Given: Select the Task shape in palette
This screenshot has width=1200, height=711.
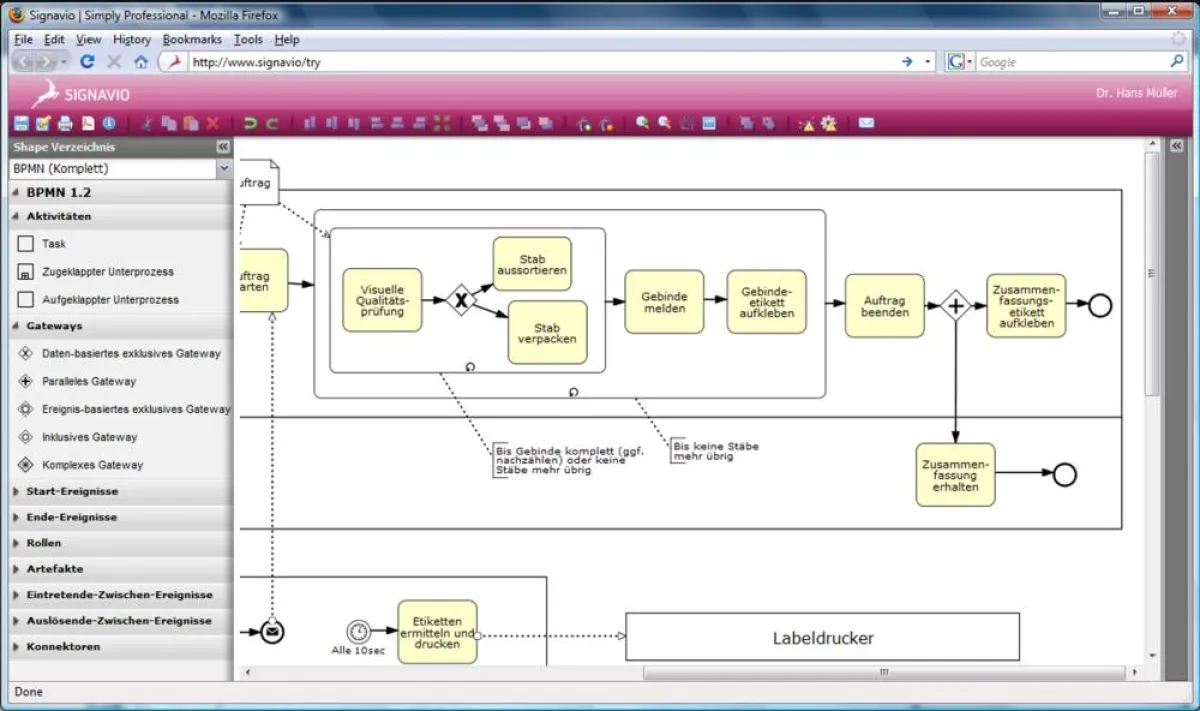Looking at the screenshot, I should click(53, 243).
